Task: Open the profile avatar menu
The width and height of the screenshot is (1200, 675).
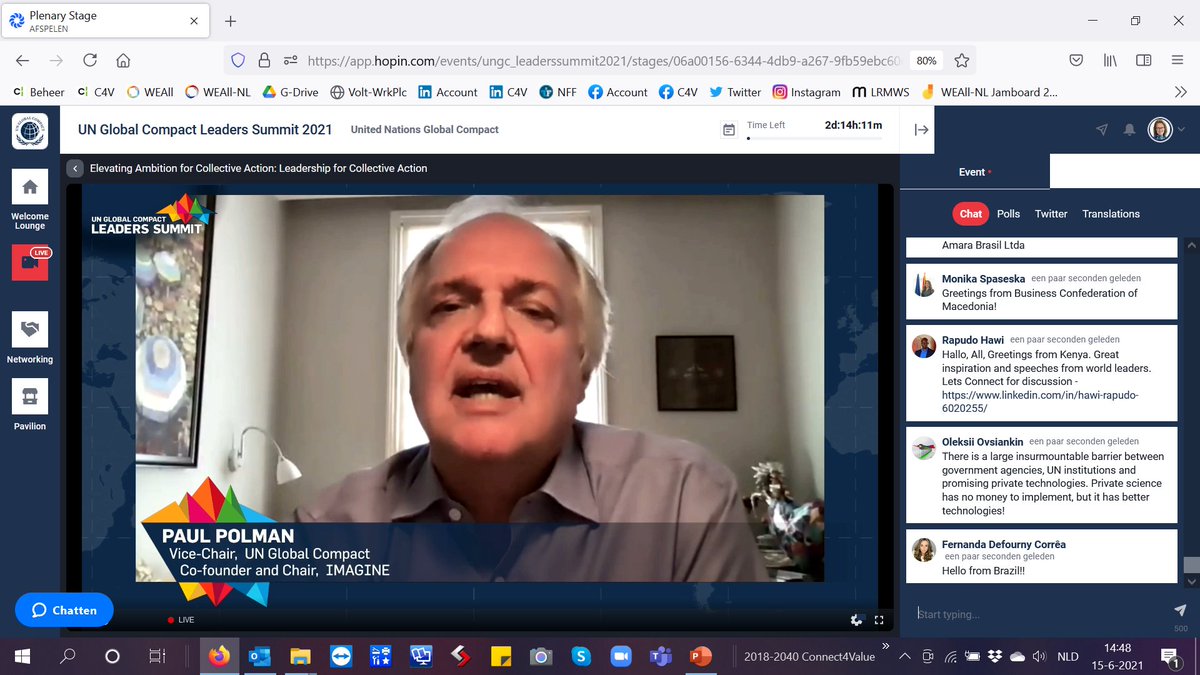Action: [x=1159, y=130]
